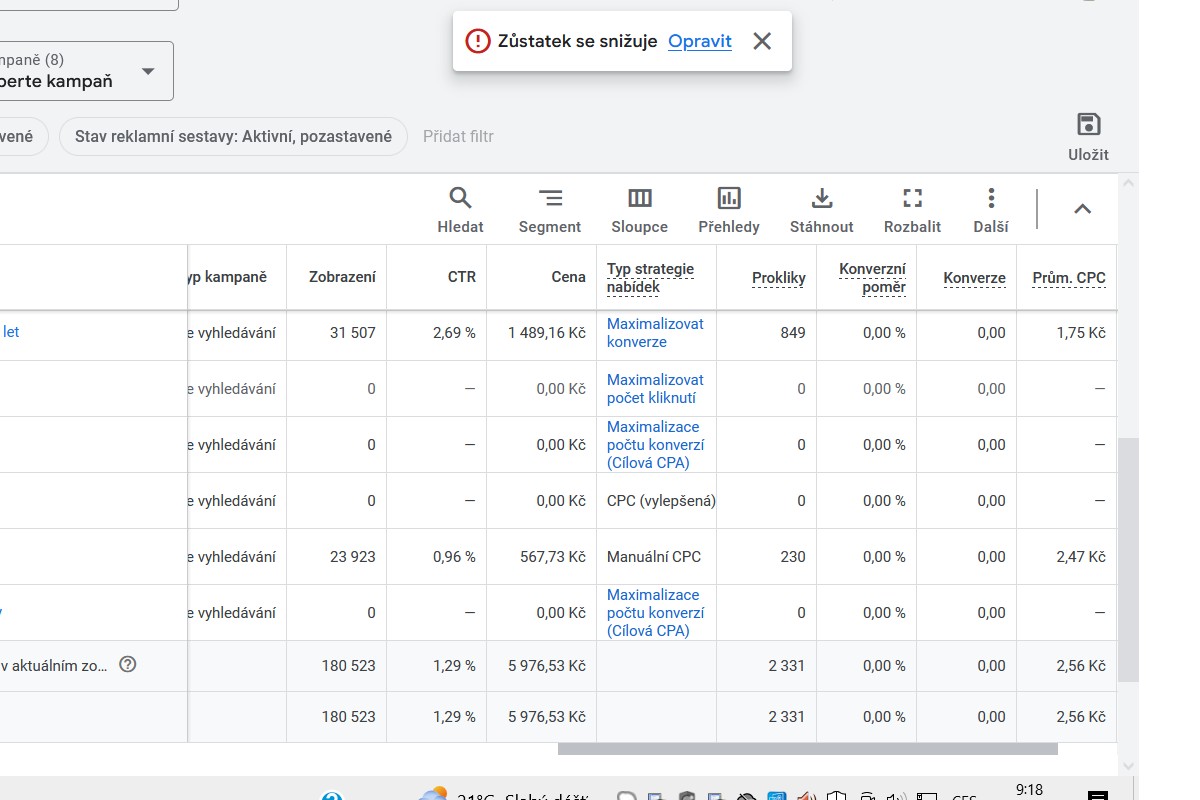This screenshot has width=1200, height=800.
Task: Open the campaign selector dropdown
Action: [148, 71]
